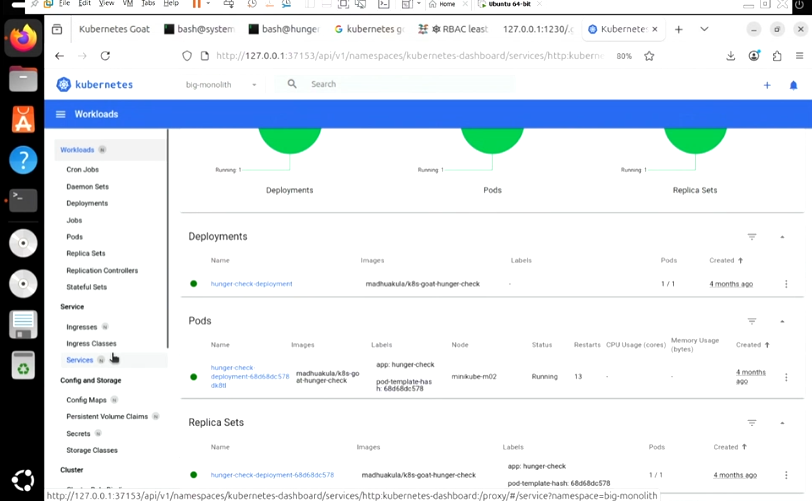Image resolution: width=812 pixels, height=501 pixels.
Task: Show applications via Ubuntu logo icon
Action: (x=23, y=480)
